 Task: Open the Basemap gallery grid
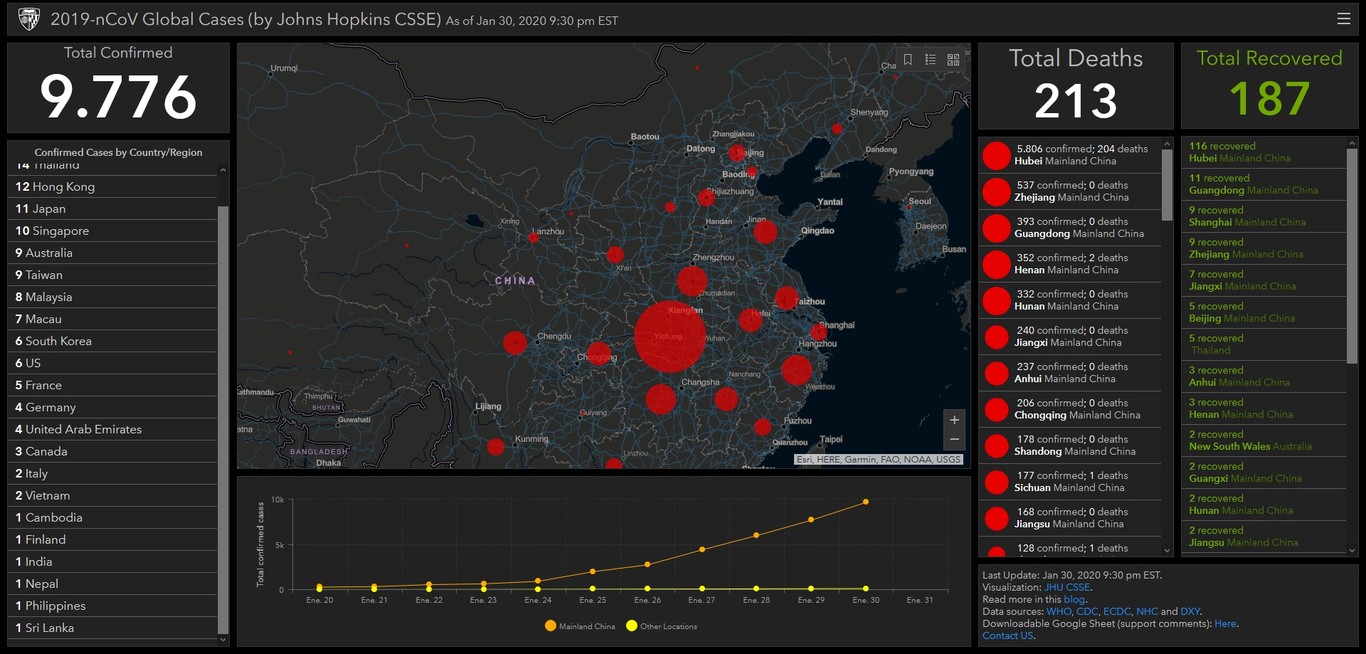953,60
